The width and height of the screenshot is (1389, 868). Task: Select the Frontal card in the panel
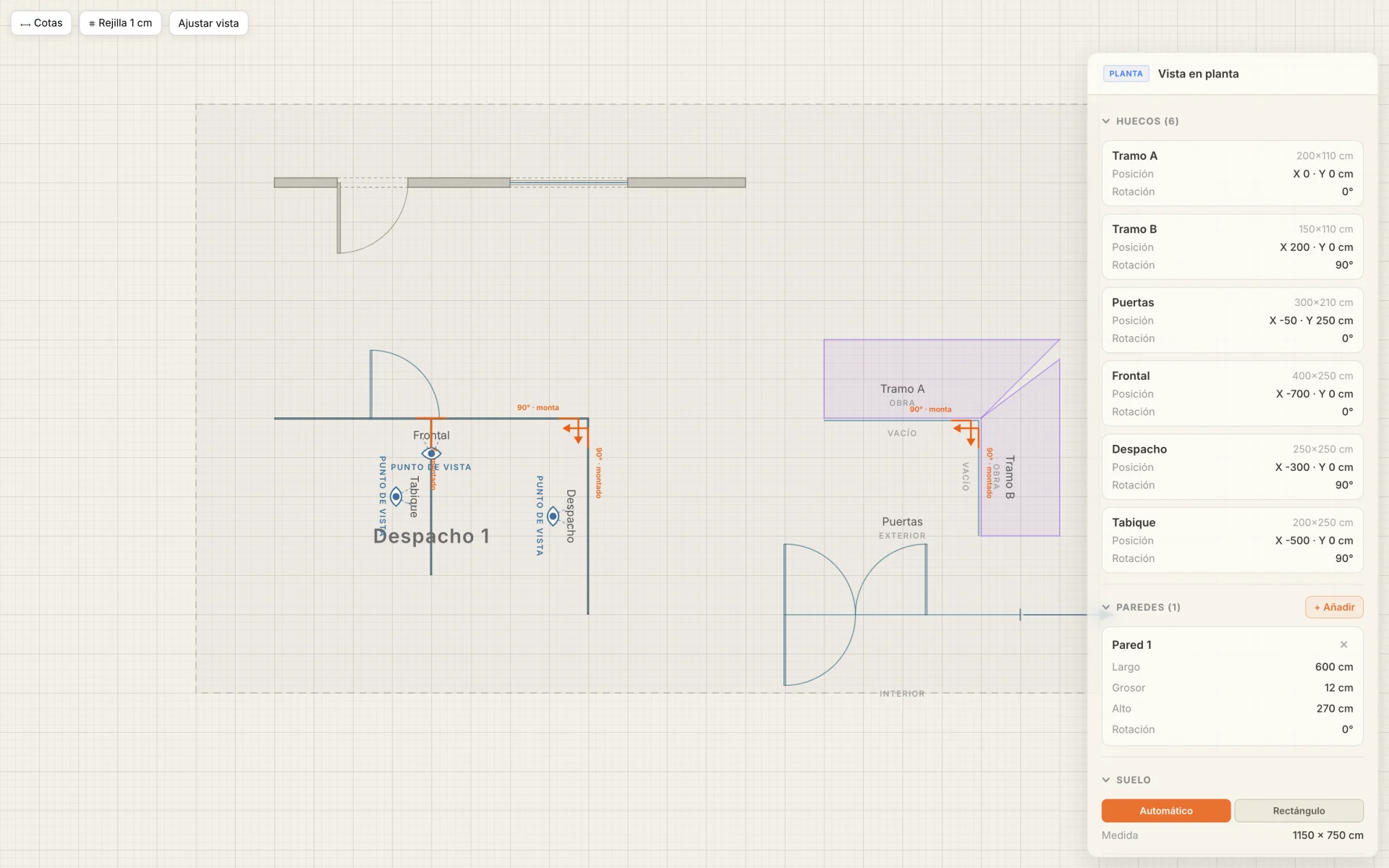[x=1232, y=393]
